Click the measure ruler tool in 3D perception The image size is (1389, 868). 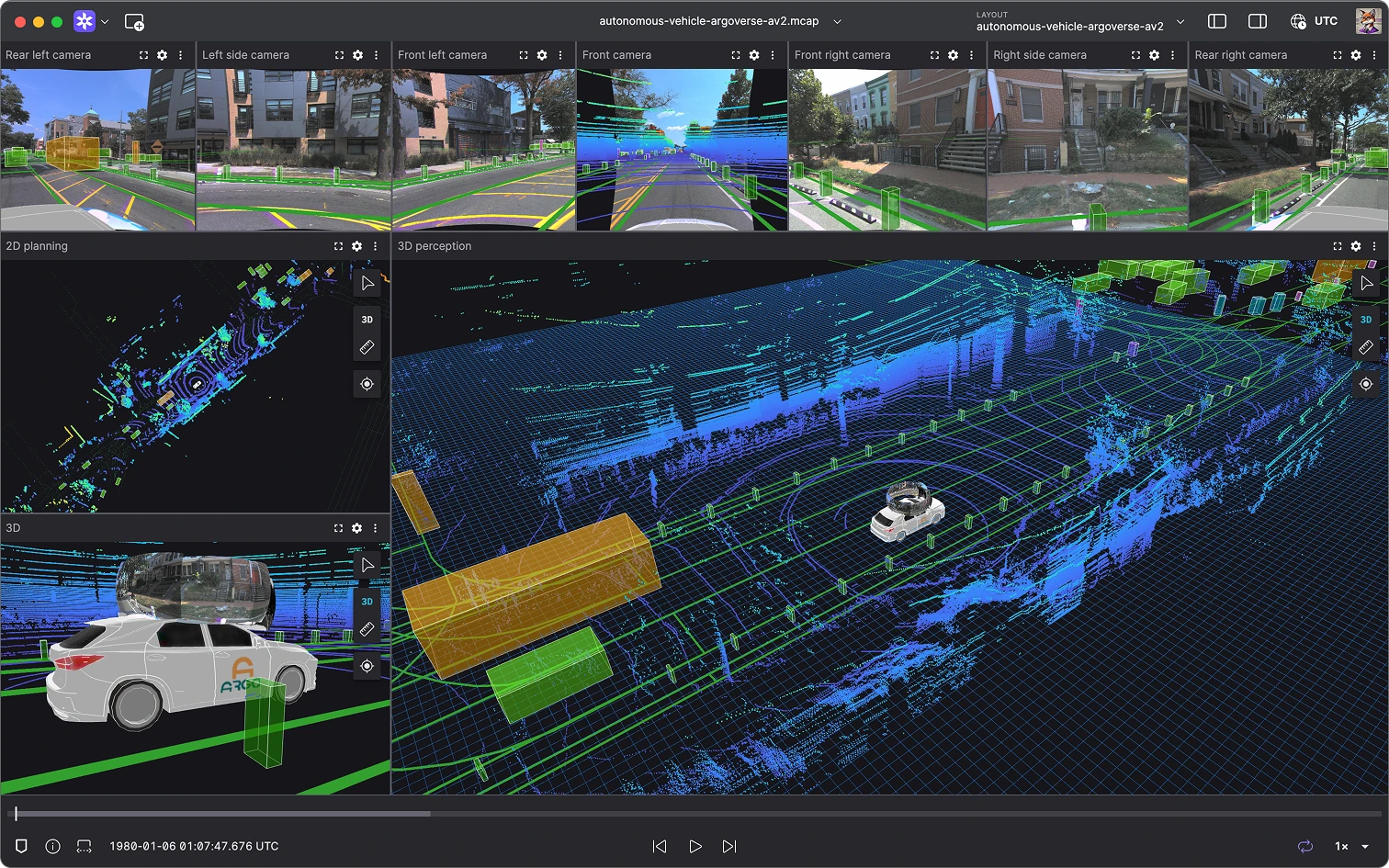pyautogui.click(x=1366, y=347)
